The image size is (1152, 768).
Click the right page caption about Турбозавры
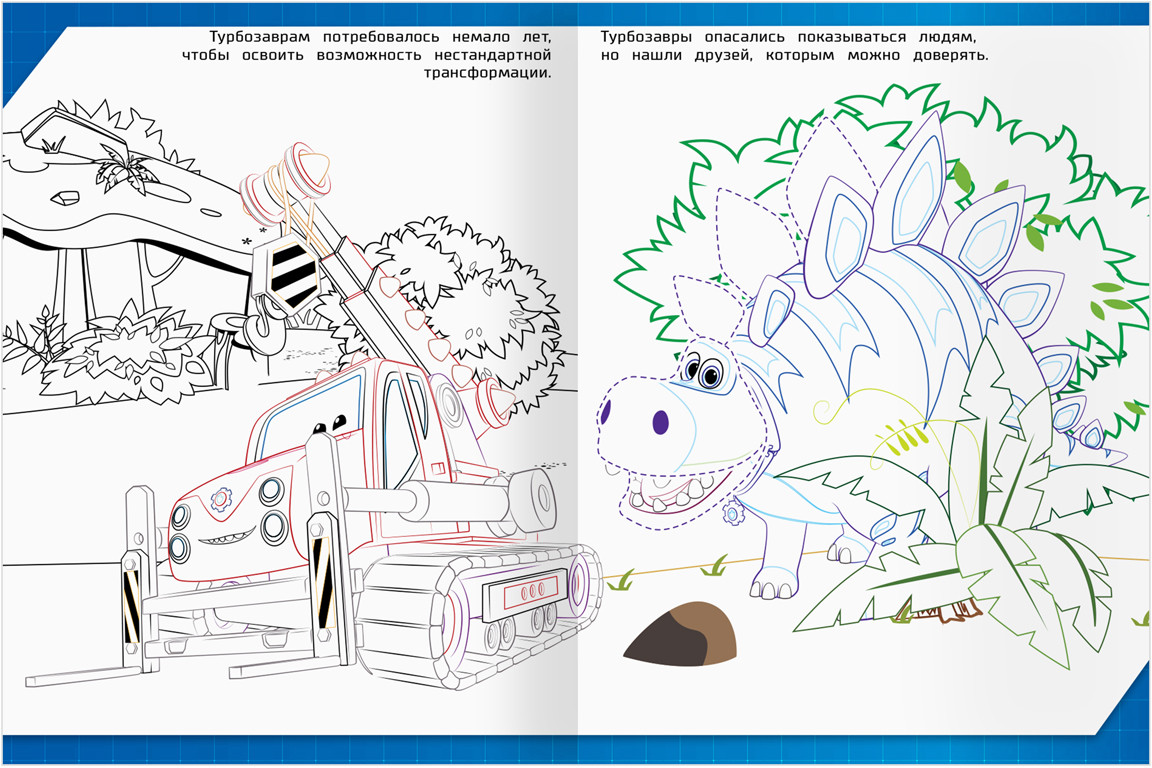point(794,46)
